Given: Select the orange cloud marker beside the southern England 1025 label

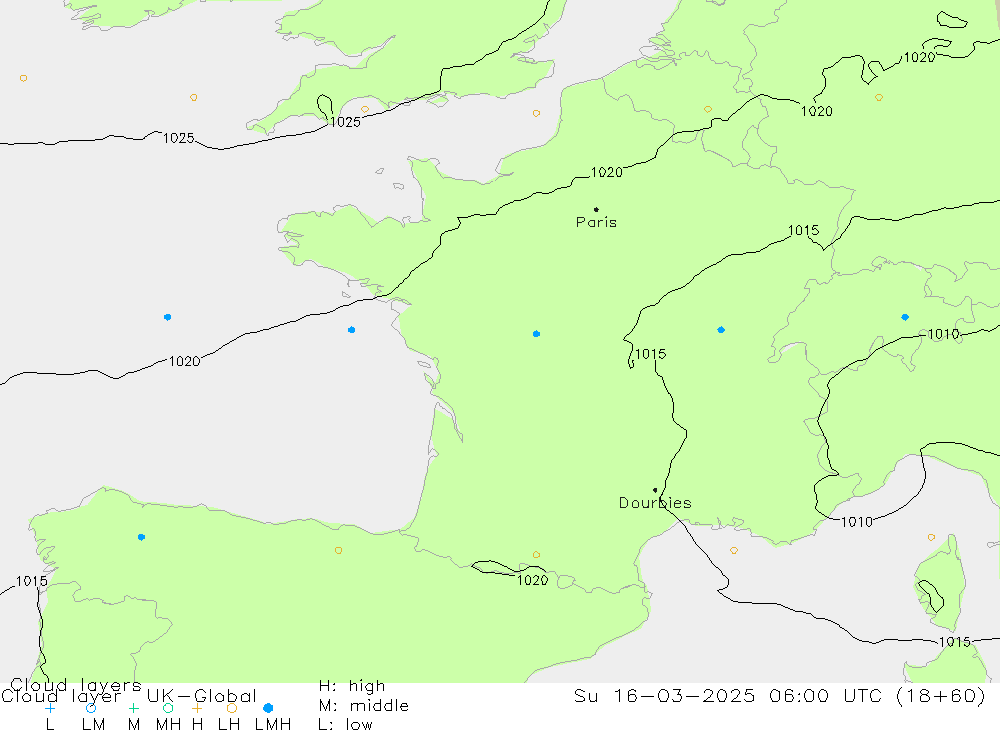Looking at the screenshot, I should coord(365,110).
